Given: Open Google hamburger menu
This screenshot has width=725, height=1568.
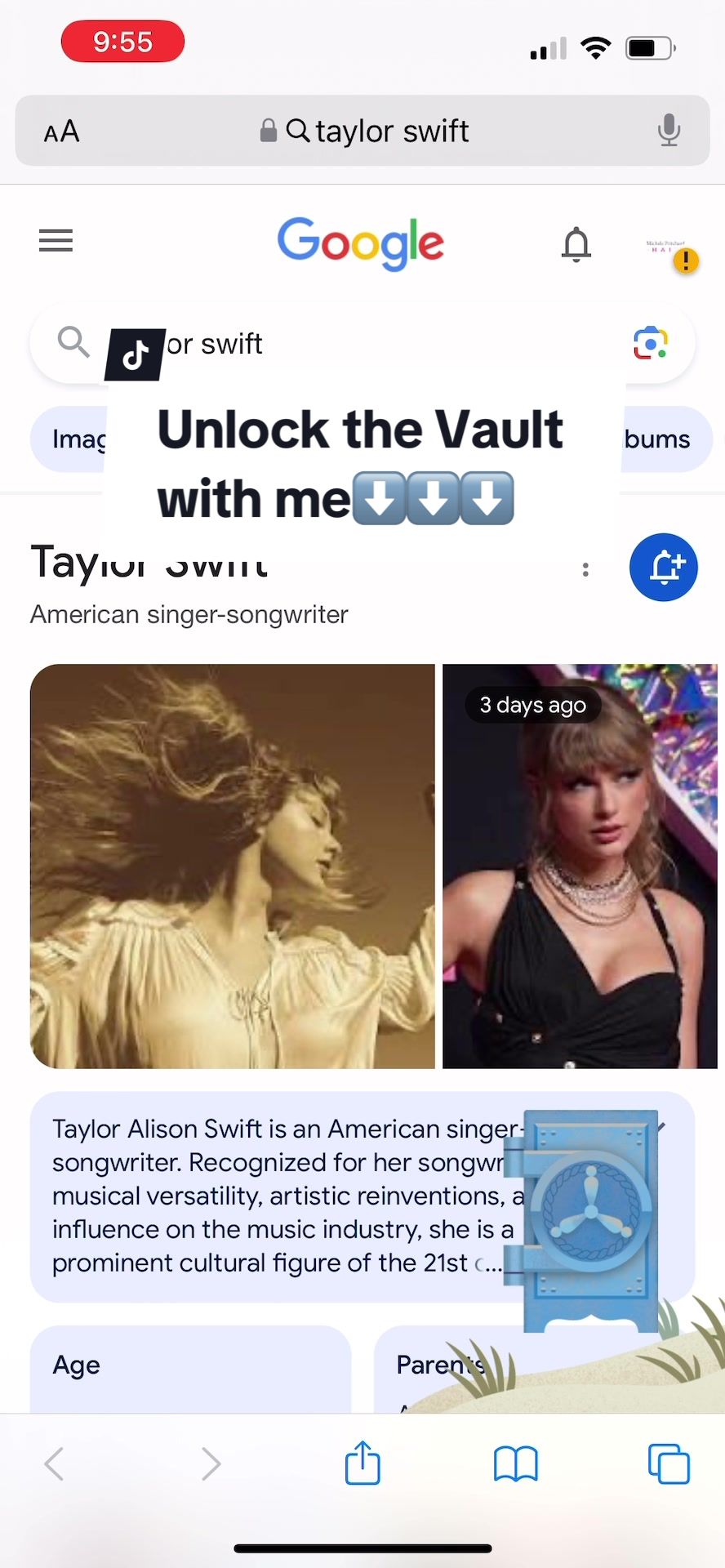Looking at the screenshot, I should (x=56, y=241).
